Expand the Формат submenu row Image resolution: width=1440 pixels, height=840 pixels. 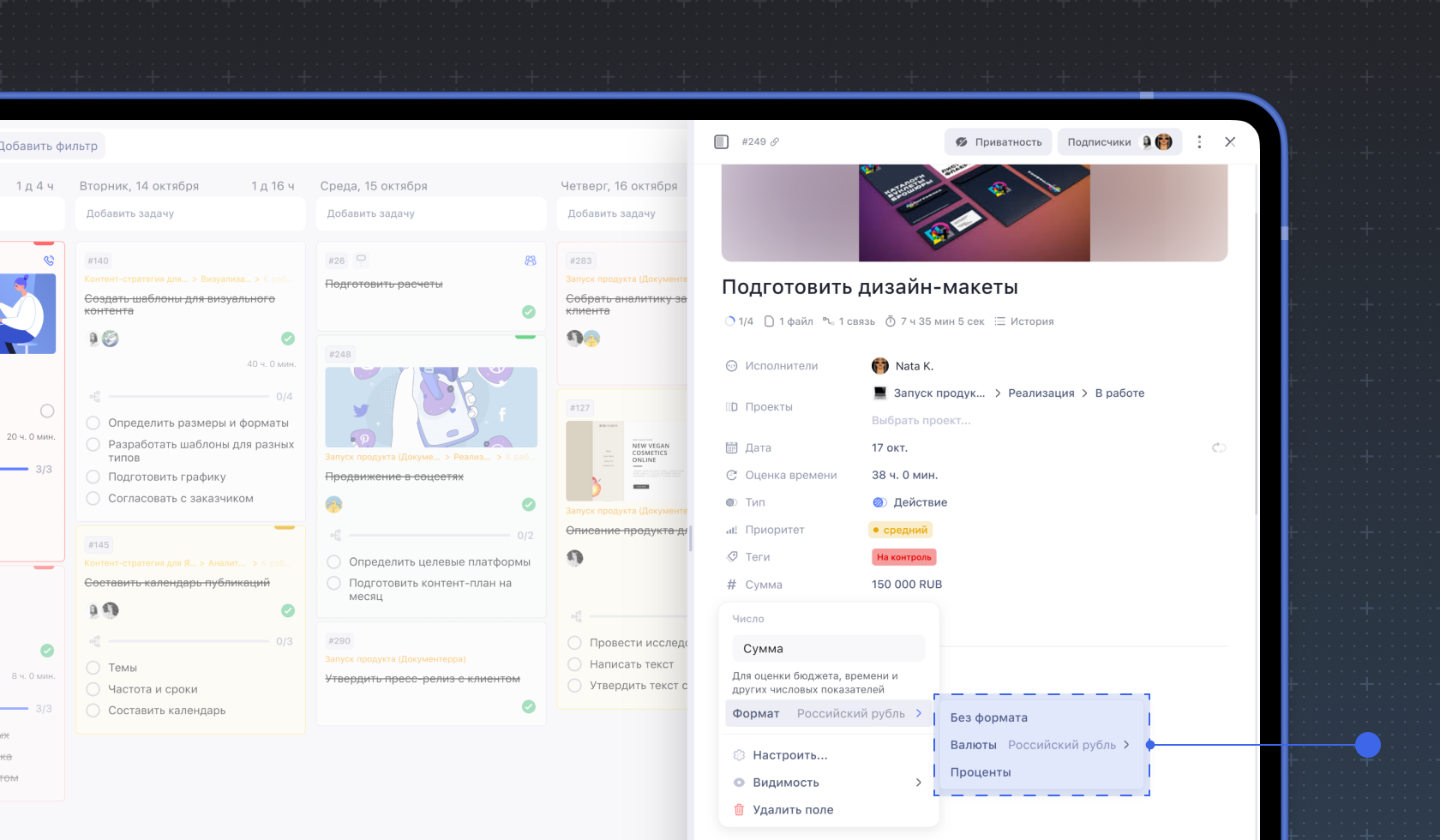pyautogui.click(x=828, y=714)
